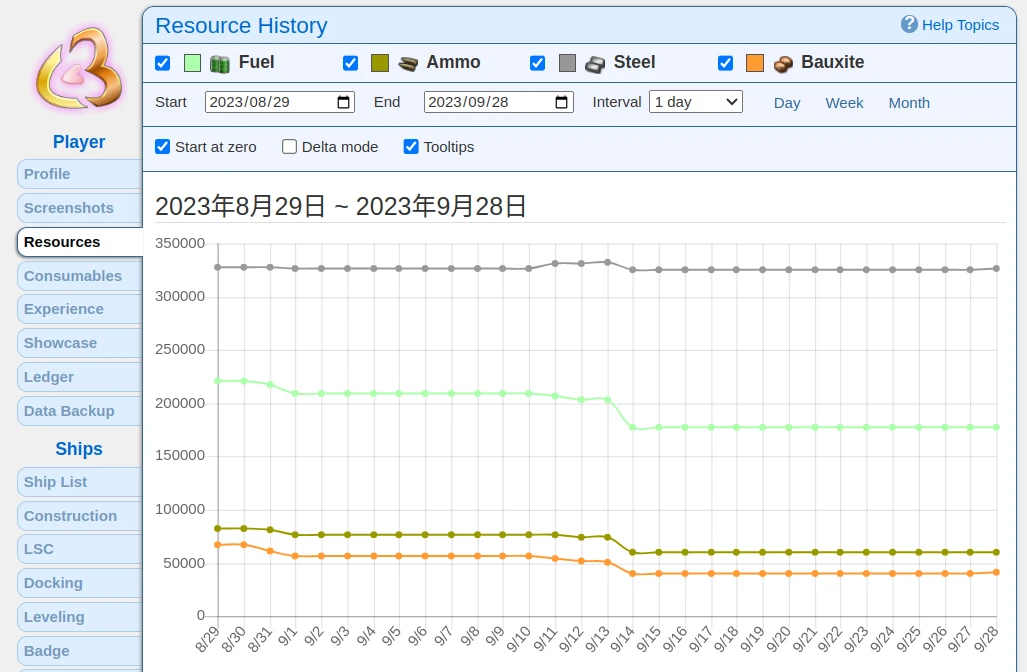Toggle the Bauxite series checkbox

click(x=726, y=63)
